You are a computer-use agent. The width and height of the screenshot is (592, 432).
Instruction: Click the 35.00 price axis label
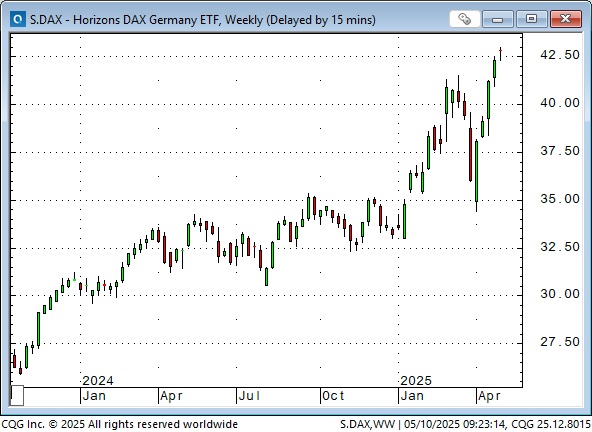click(560, 199)
